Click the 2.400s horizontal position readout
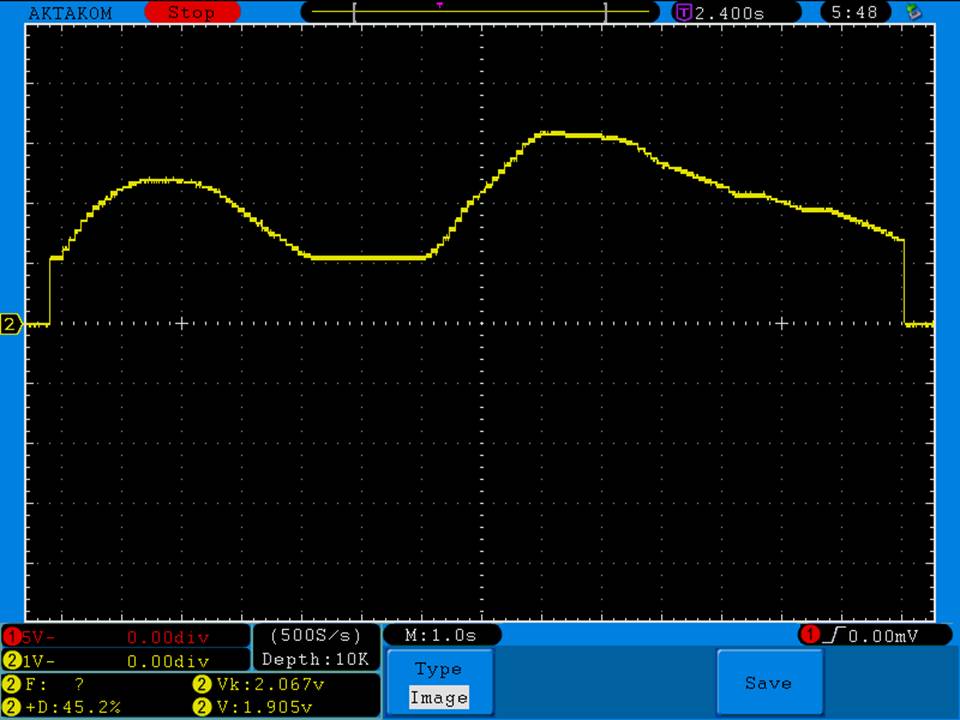 click(729, 12)
